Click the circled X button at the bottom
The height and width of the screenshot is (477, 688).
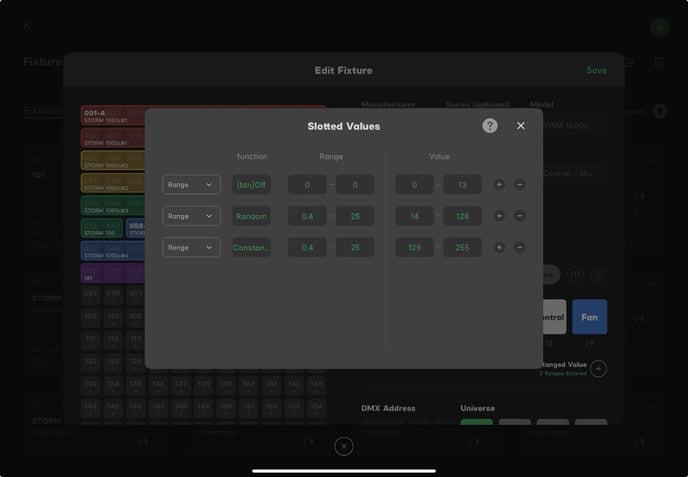coord(344,446)
